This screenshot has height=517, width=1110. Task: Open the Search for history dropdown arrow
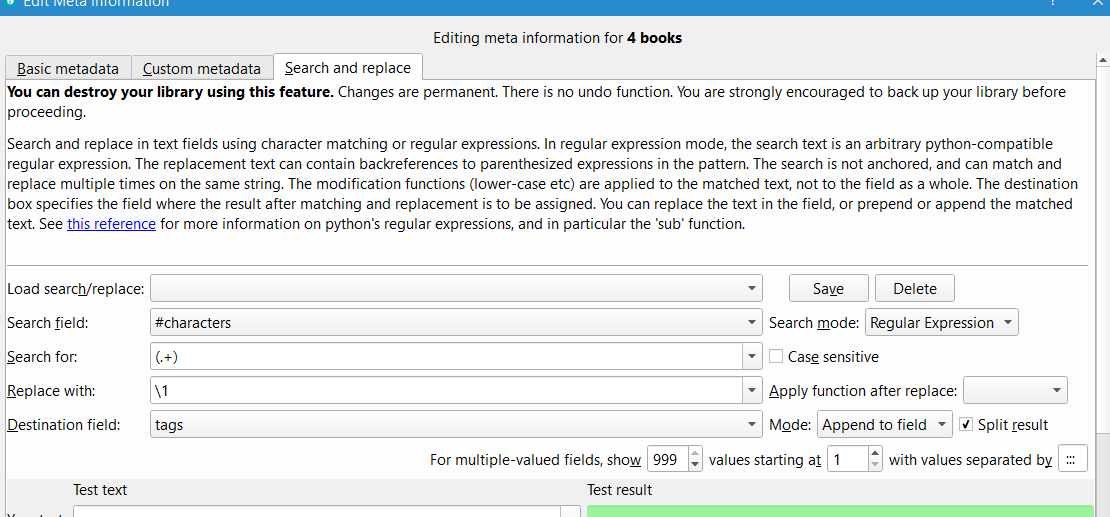[x=752, y=357]
